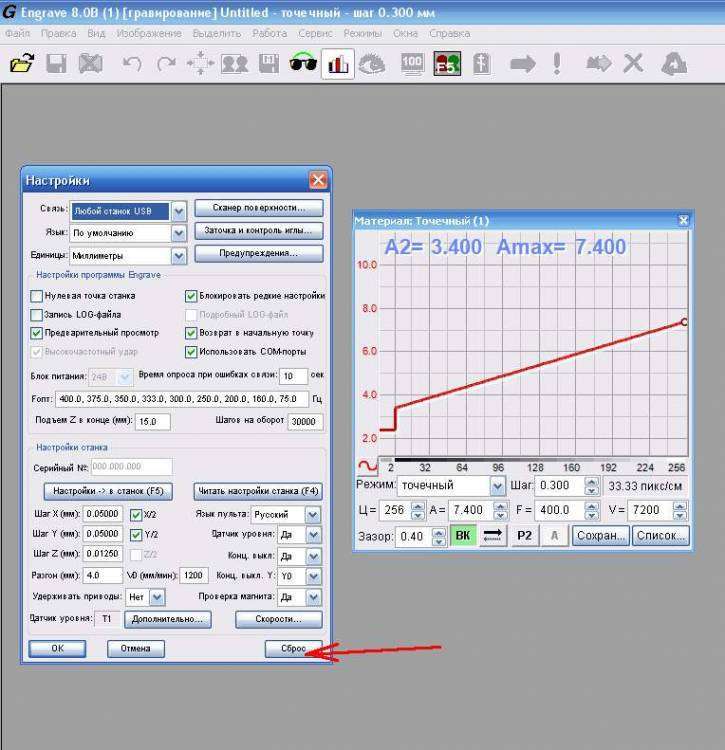This screenshot has width=725, height=750.
Task: Click the exclamation mark toolbar icon
Action: coord(557,64)
